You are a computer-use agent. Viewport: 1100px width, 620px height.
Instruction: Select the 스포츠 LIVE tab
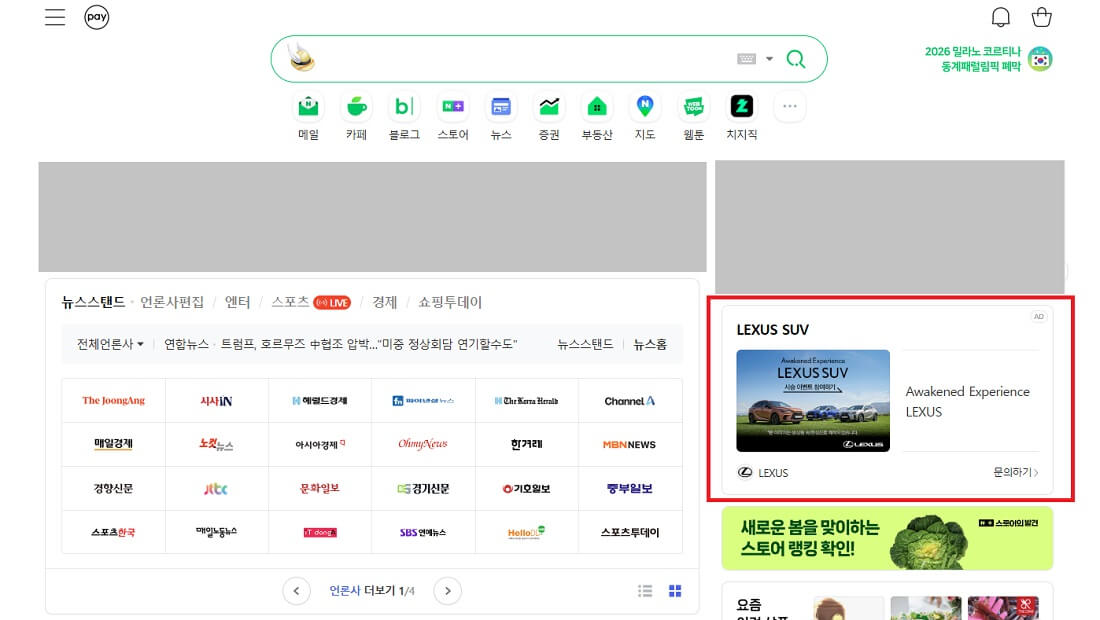[297, 301]
